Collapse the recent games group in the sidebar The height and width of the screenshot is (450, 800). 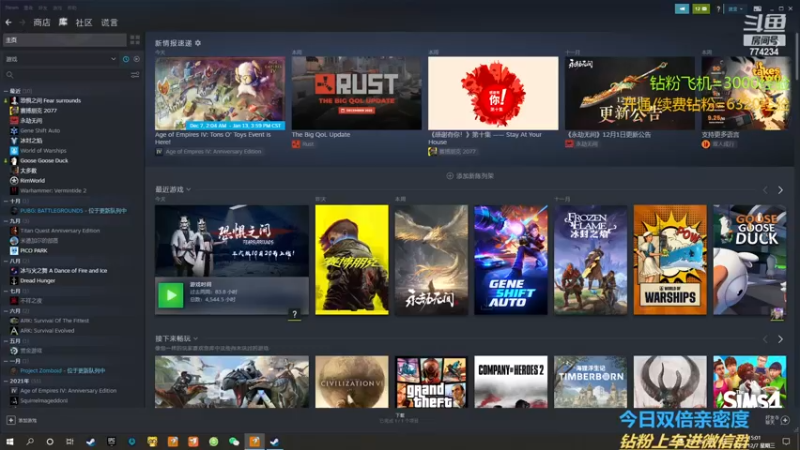pyautogui.click(x=6, y=91)
